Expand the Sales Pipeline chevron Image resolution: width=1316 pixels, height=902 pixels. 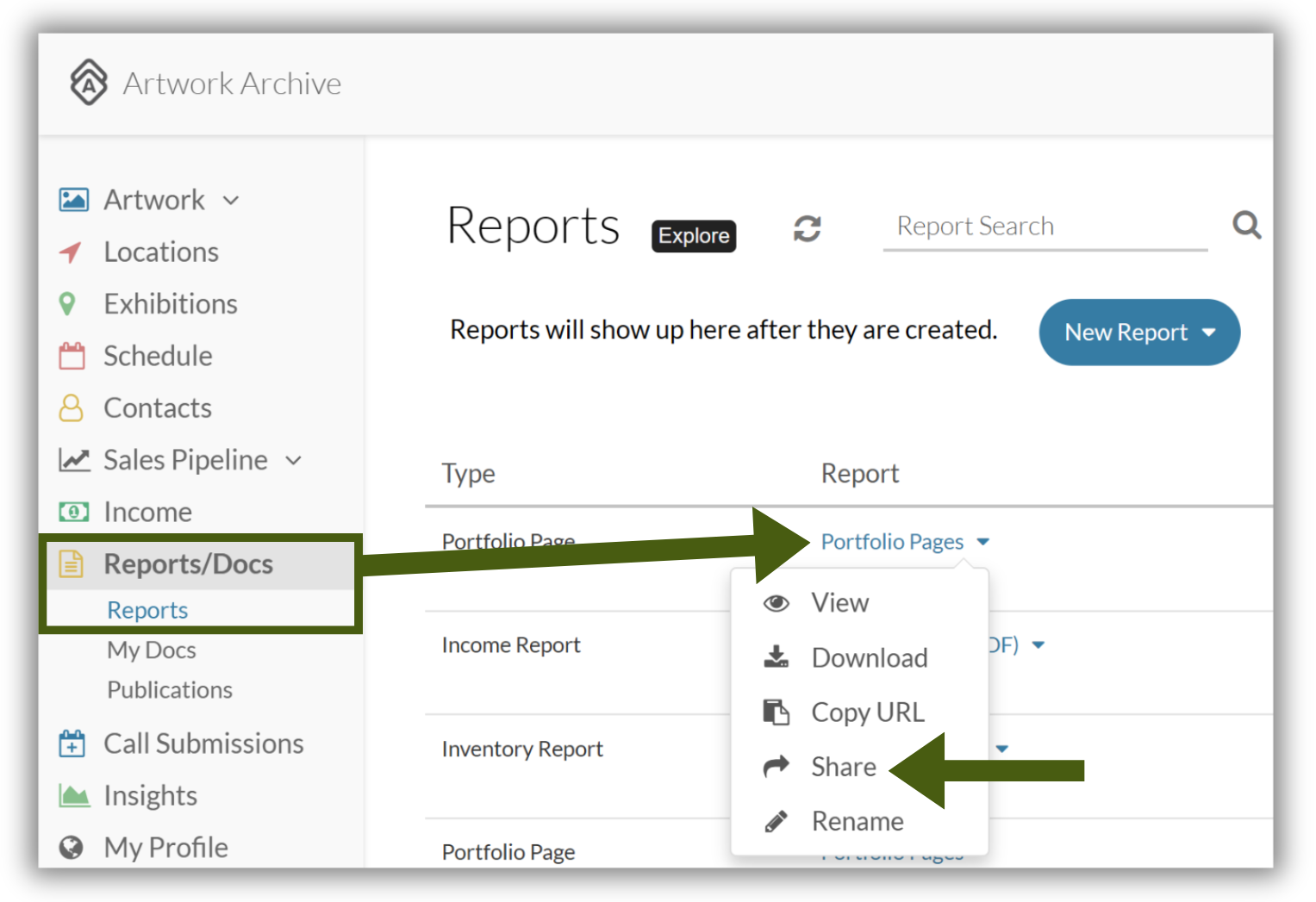coord(294,461)
